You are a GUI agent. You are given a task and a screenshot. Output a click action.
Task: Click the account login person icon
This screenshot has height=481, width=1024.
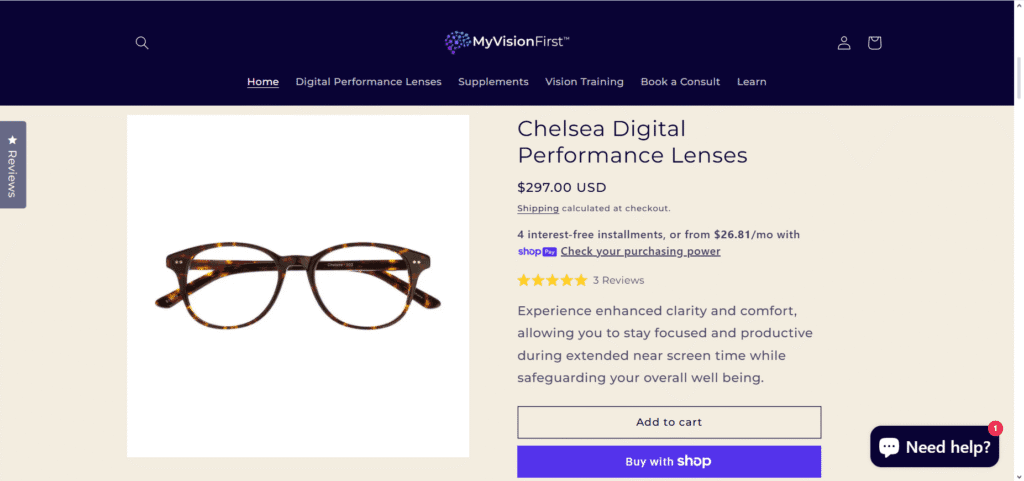click(844, 43)
